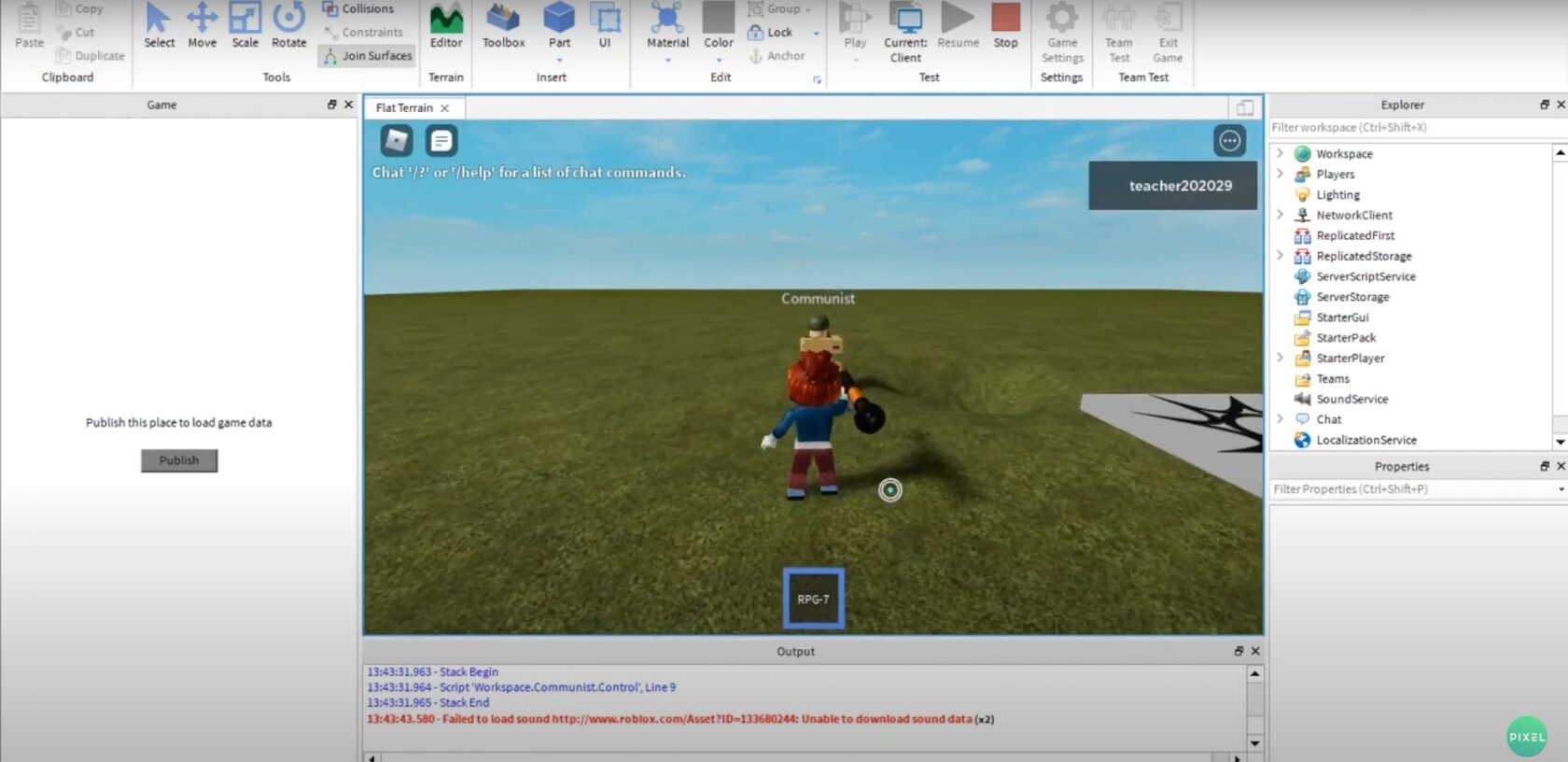Expand the ReplicatedStorage node
The image size is (1568, 762).
coord(1280,256)
